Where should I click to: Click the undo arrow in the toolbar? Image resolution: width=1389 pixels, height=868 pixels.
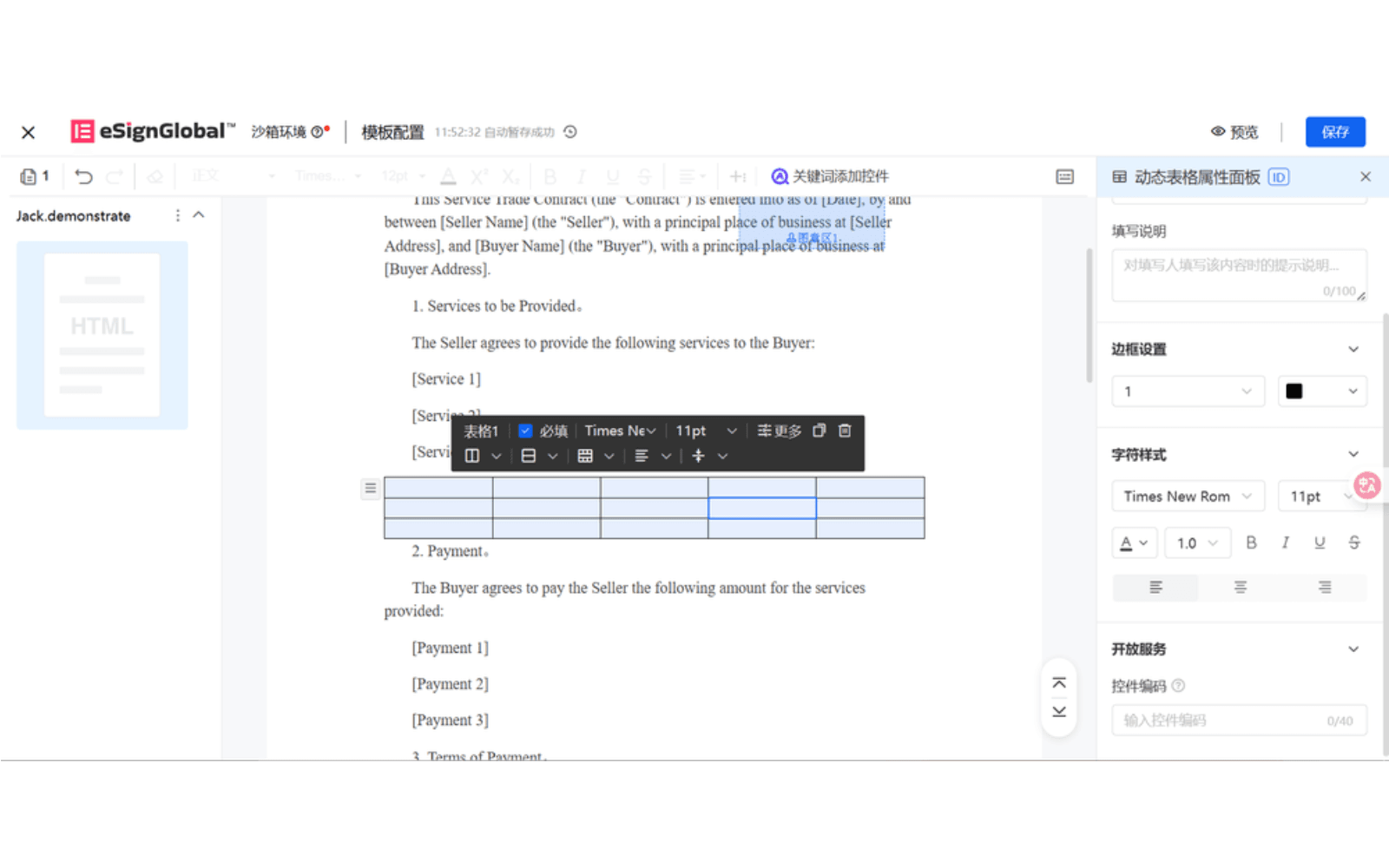(83, 177)
